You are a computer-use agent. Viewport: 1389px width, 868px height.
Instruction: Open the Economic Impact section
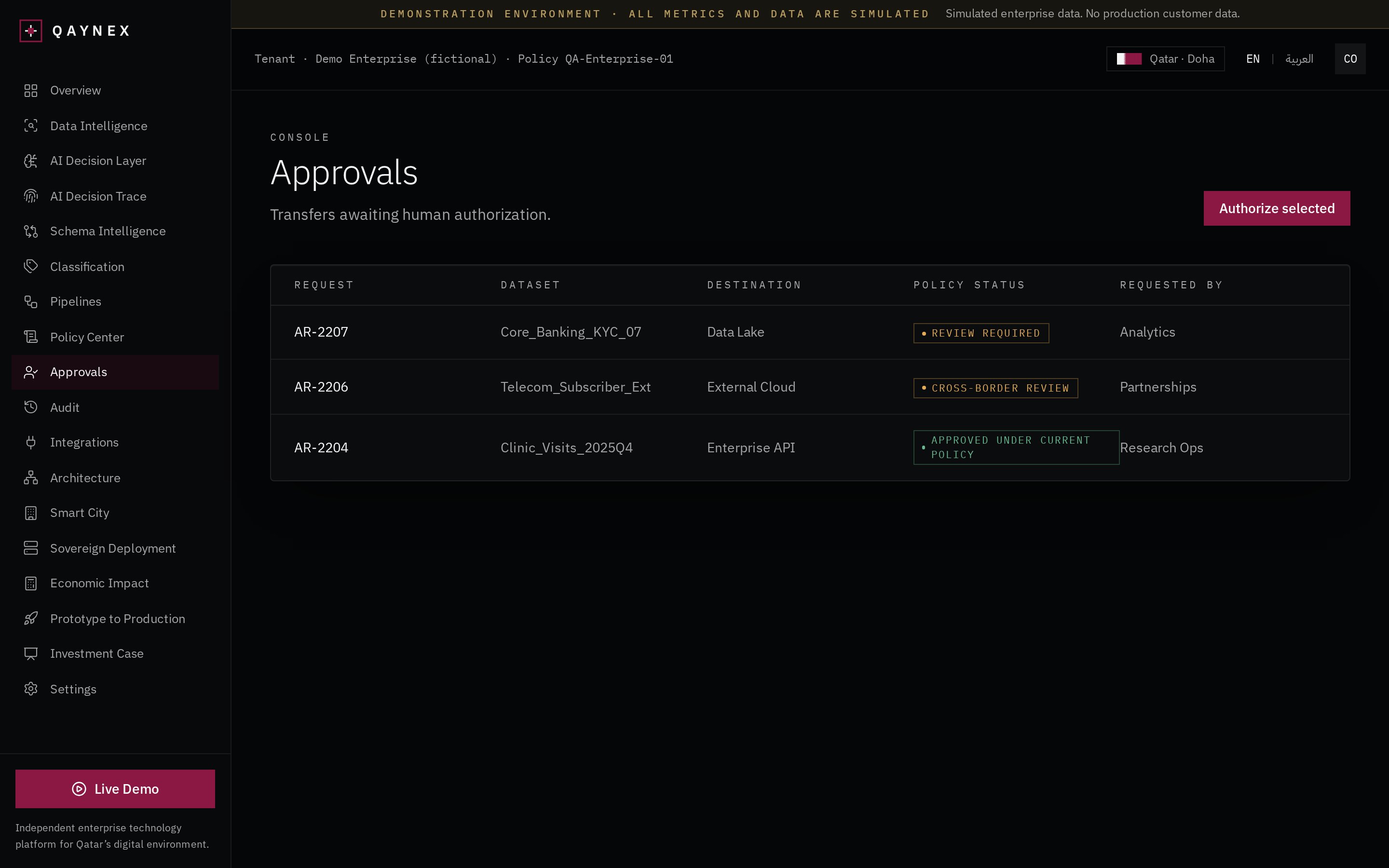pyautogui.click(x=115, y=583)
